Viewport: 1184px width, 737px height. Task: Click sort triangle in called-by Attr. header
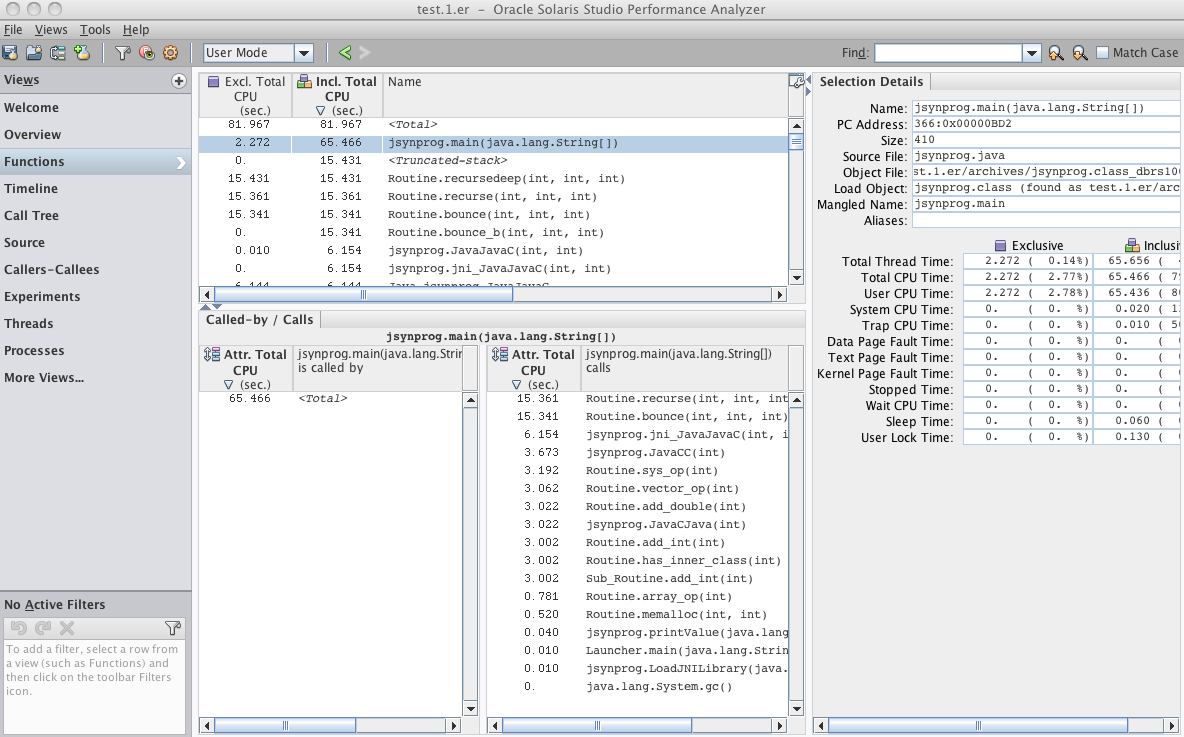(229, 384)
